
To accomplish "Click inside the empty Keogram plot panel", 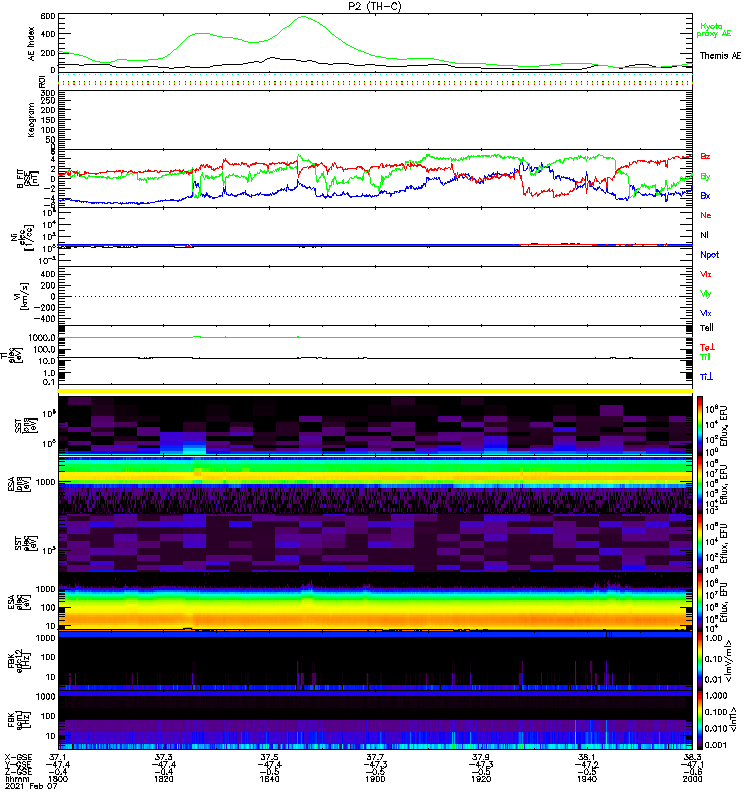I will point(375,119).
